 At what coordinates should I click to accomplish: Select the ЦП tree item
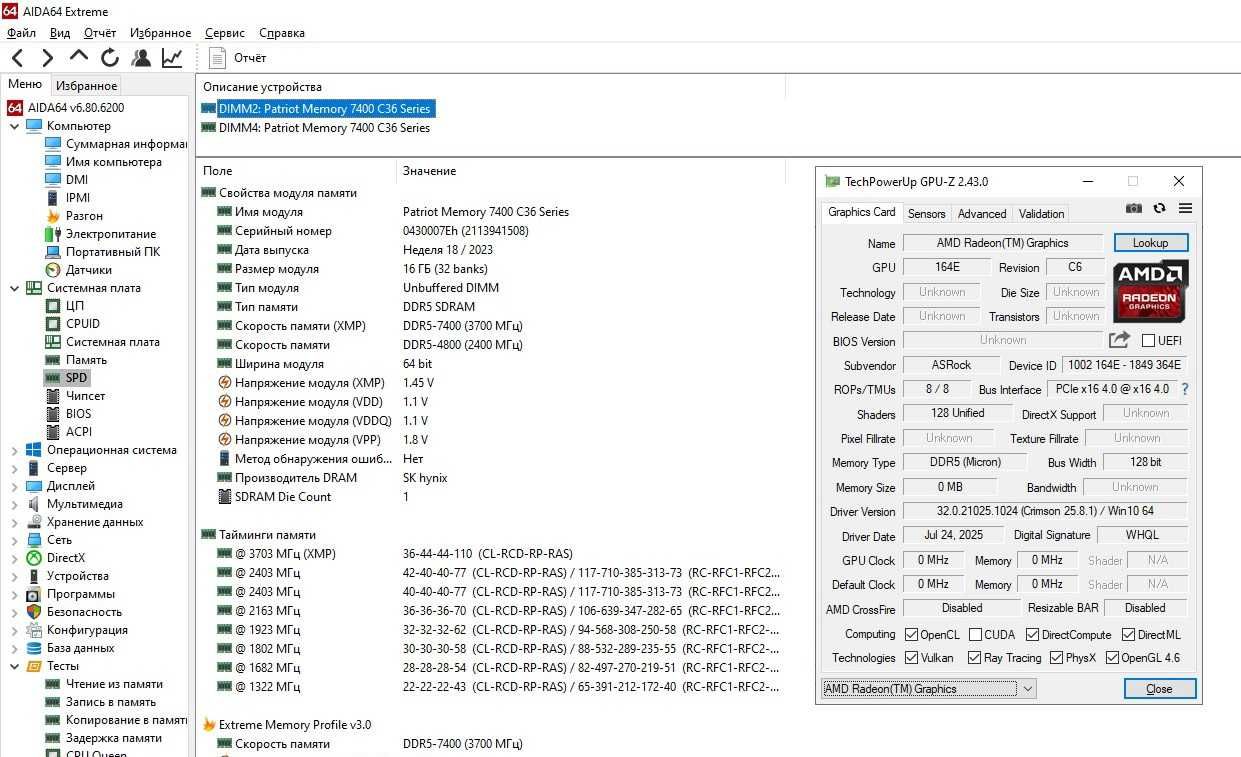tap(65, 306)
